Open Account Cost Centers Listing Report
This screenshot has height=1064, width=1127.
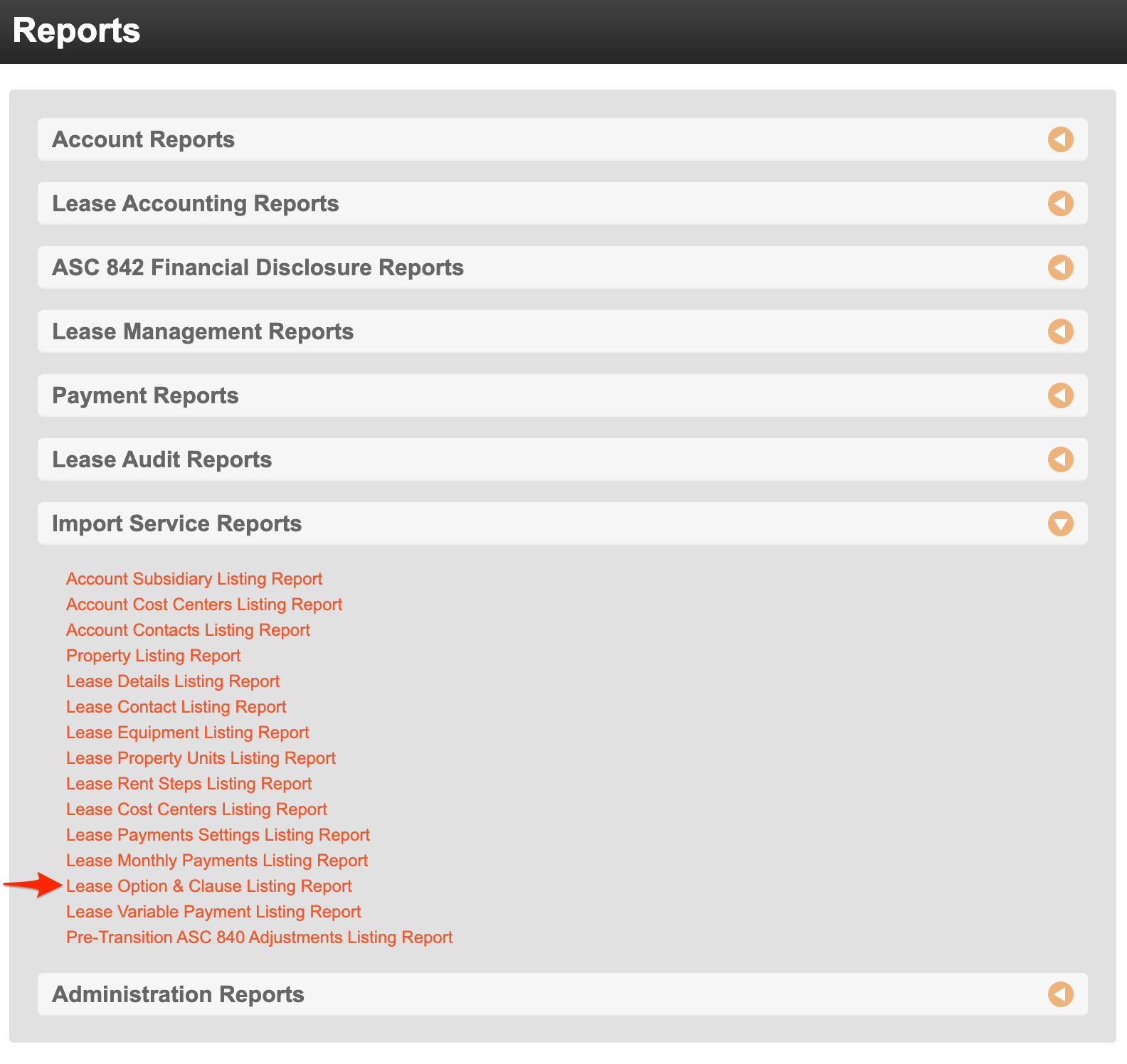tap(204, 605)
